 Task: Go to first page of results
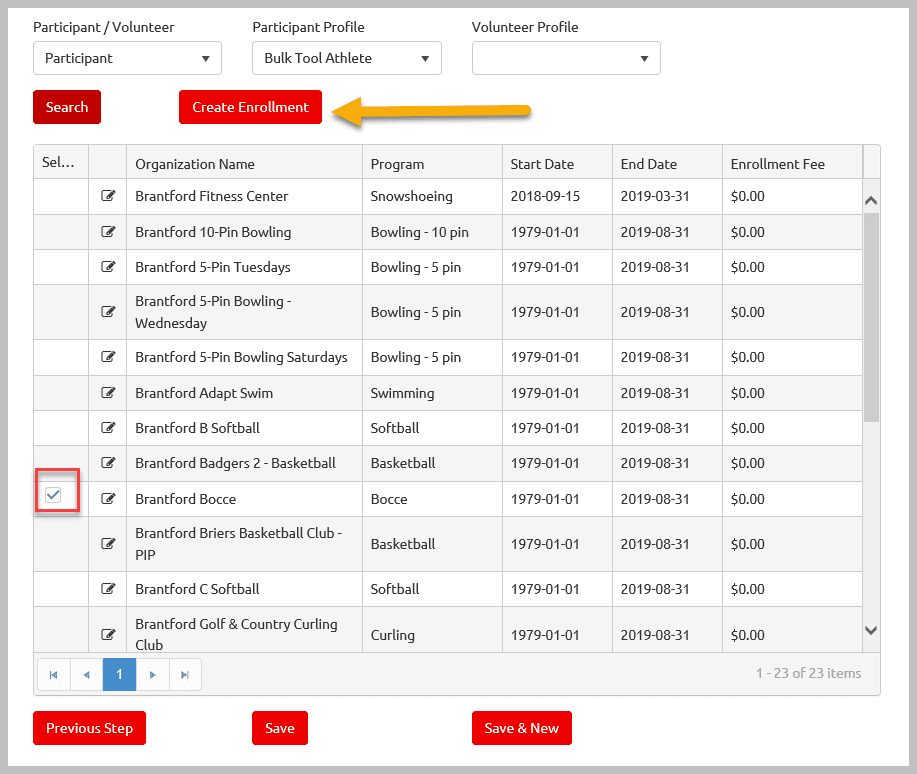click(54, 675)
